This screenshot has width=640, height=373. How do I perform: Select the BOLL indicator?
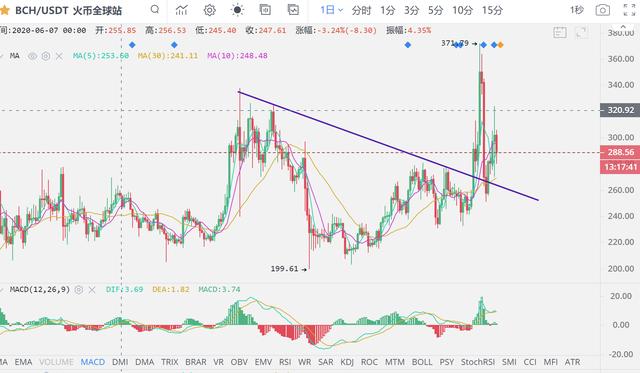tap(422, 362)
